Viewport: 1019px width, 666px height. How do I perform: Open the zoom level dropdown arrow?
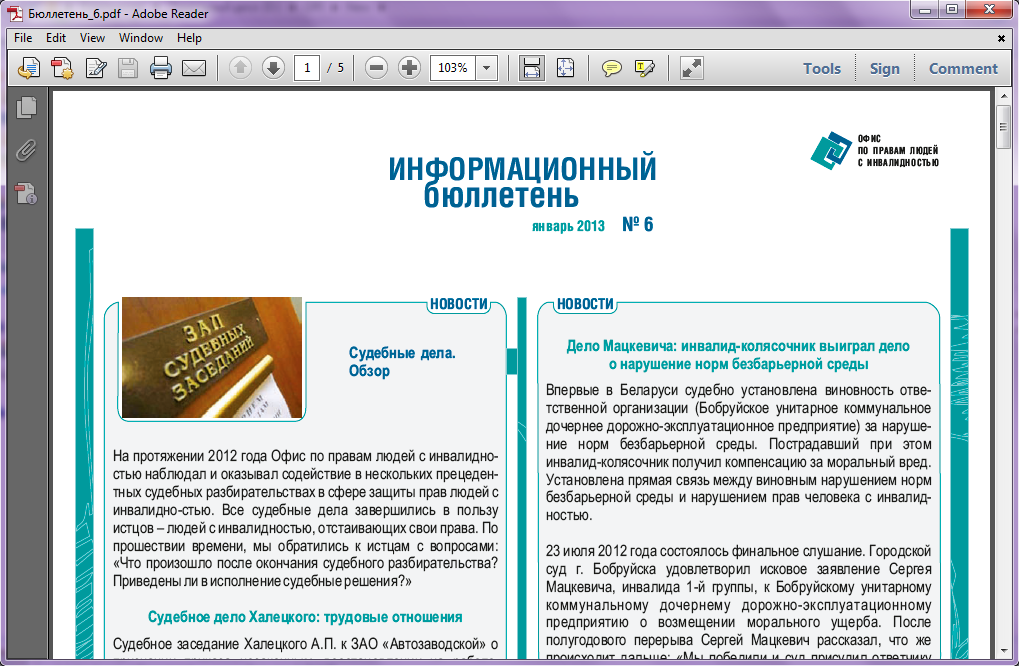click(486, 68)
